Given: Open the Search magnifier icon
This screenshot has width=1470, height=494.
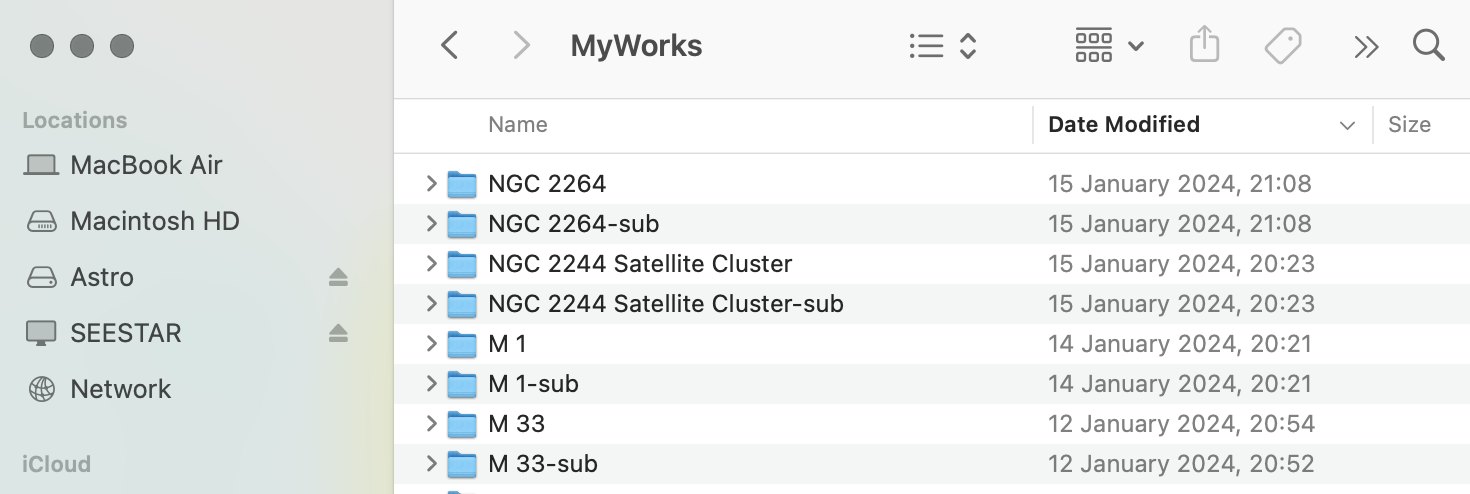Looking at the screenshot, I should [1428, 45].
